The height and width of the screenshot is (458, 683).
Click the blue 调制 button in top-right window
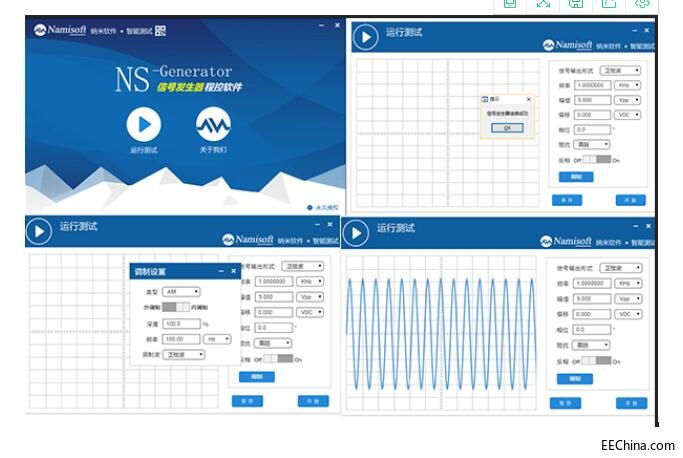575,176
